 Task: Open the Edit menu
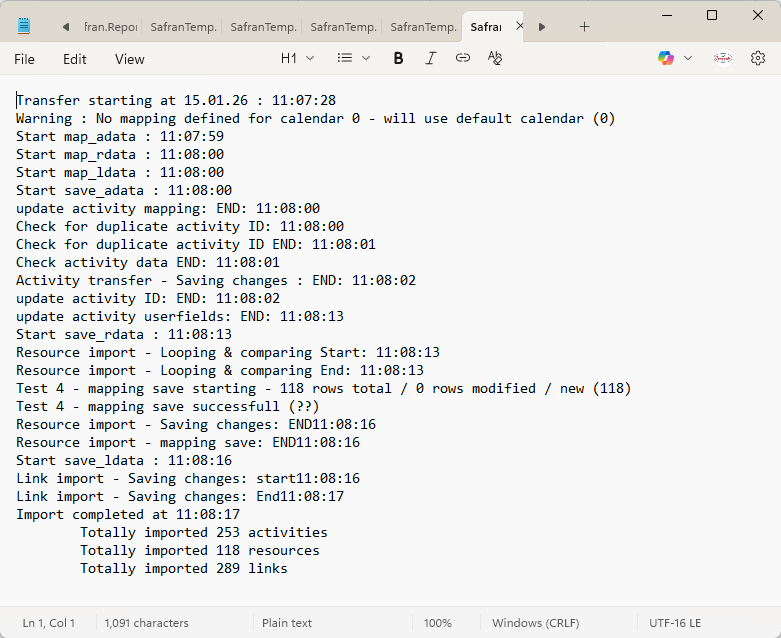75,59
